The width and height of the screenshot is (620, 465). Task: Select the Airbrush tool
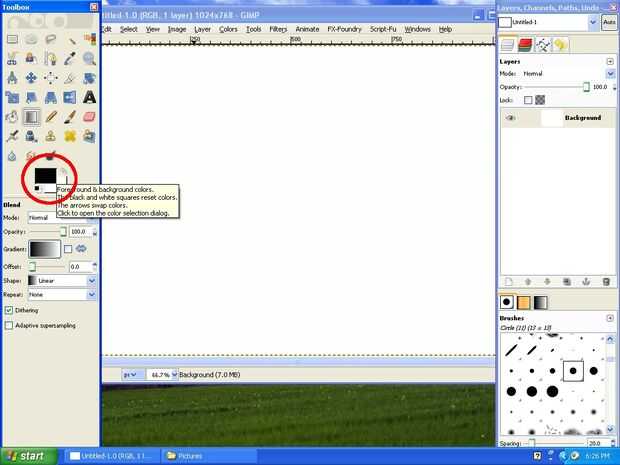click(12, 136)
